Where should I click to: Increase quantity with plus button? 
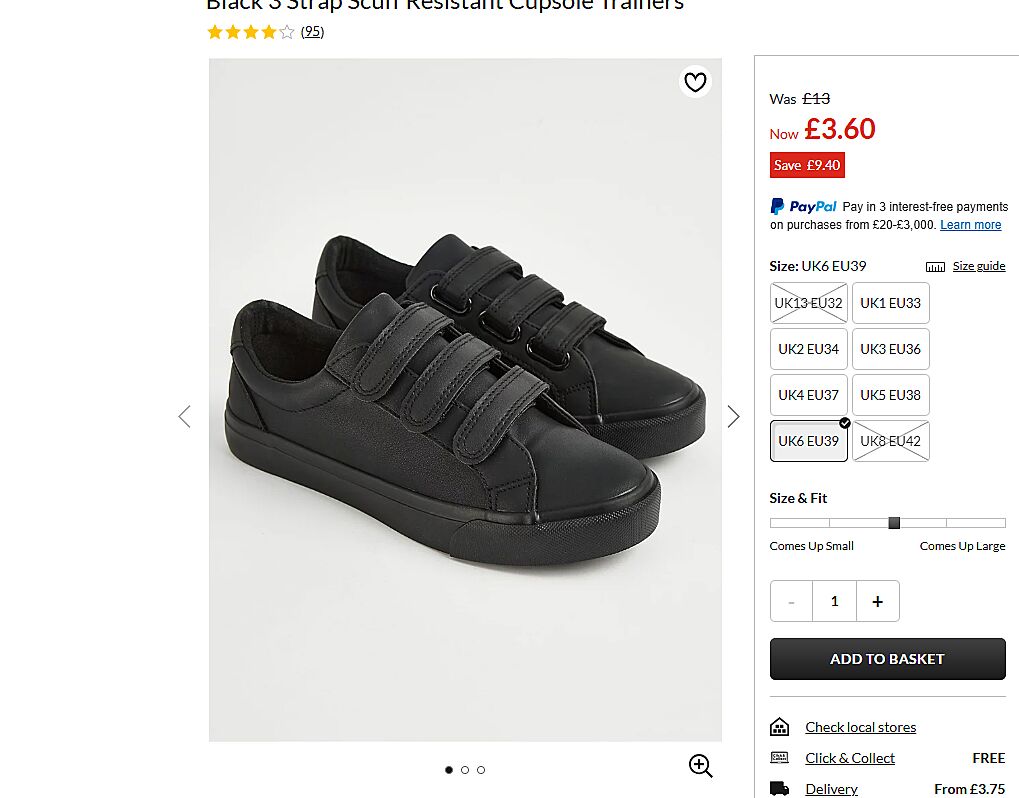coord(877,601)
